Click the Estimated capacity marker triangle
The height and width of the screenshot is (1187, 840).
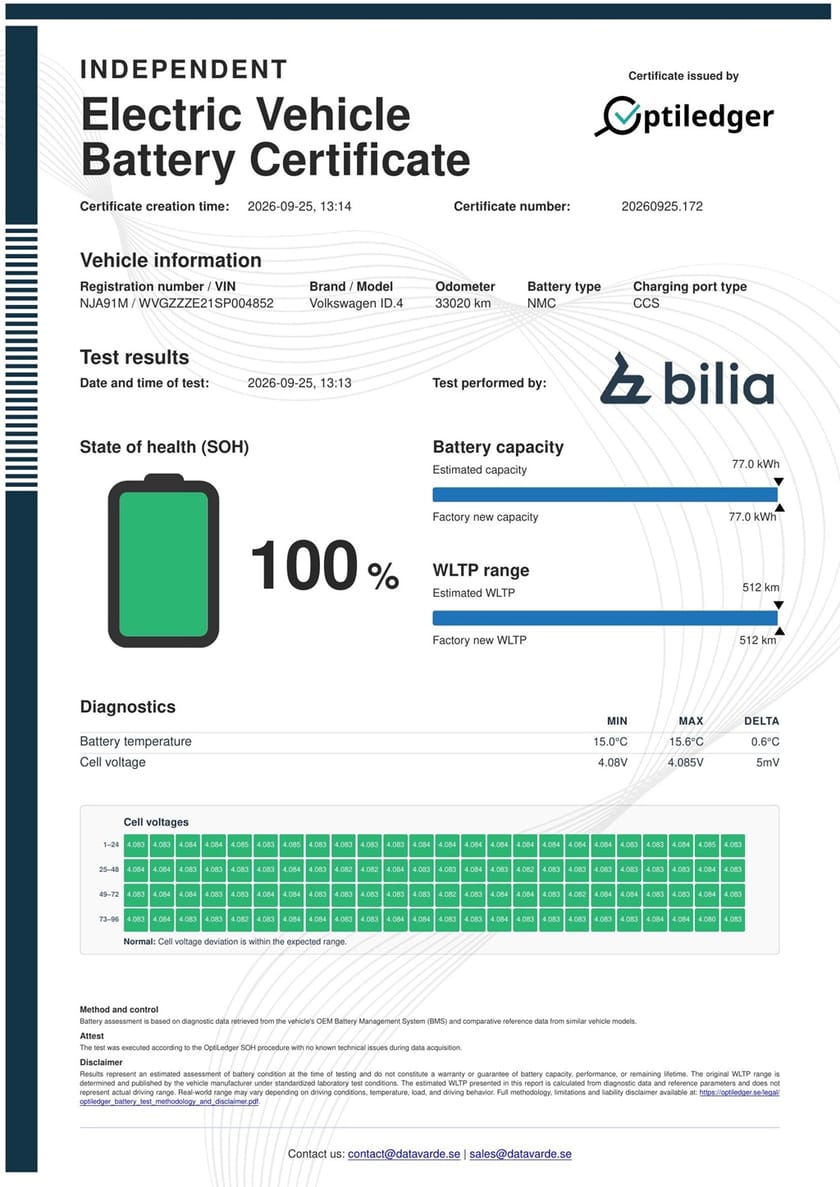tap(779, 481)
